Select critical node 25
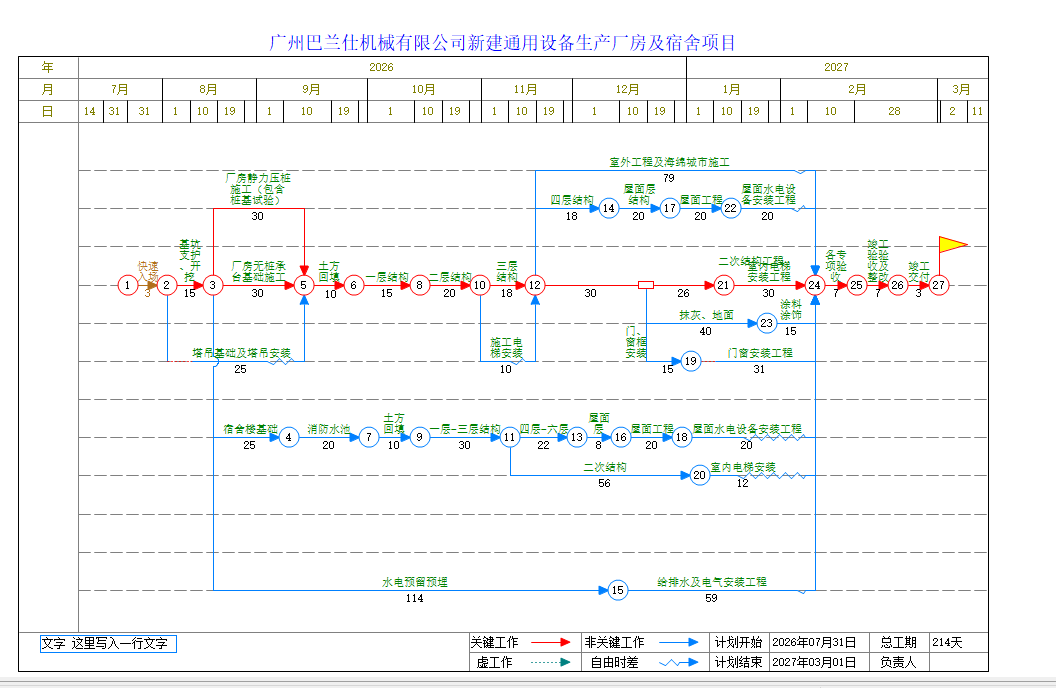Screen dimensions: 1056x688 tap(857, 285)
